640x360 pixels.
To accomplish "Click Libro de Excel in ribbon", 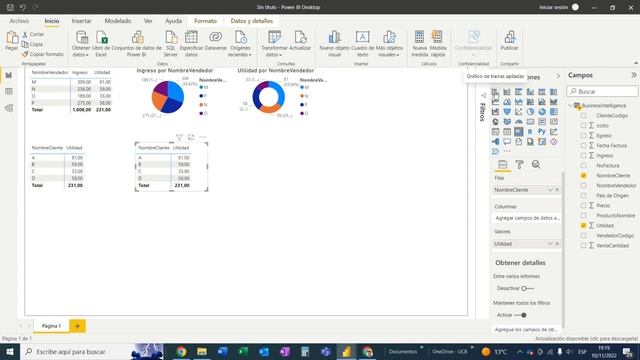I will [101, 44].
